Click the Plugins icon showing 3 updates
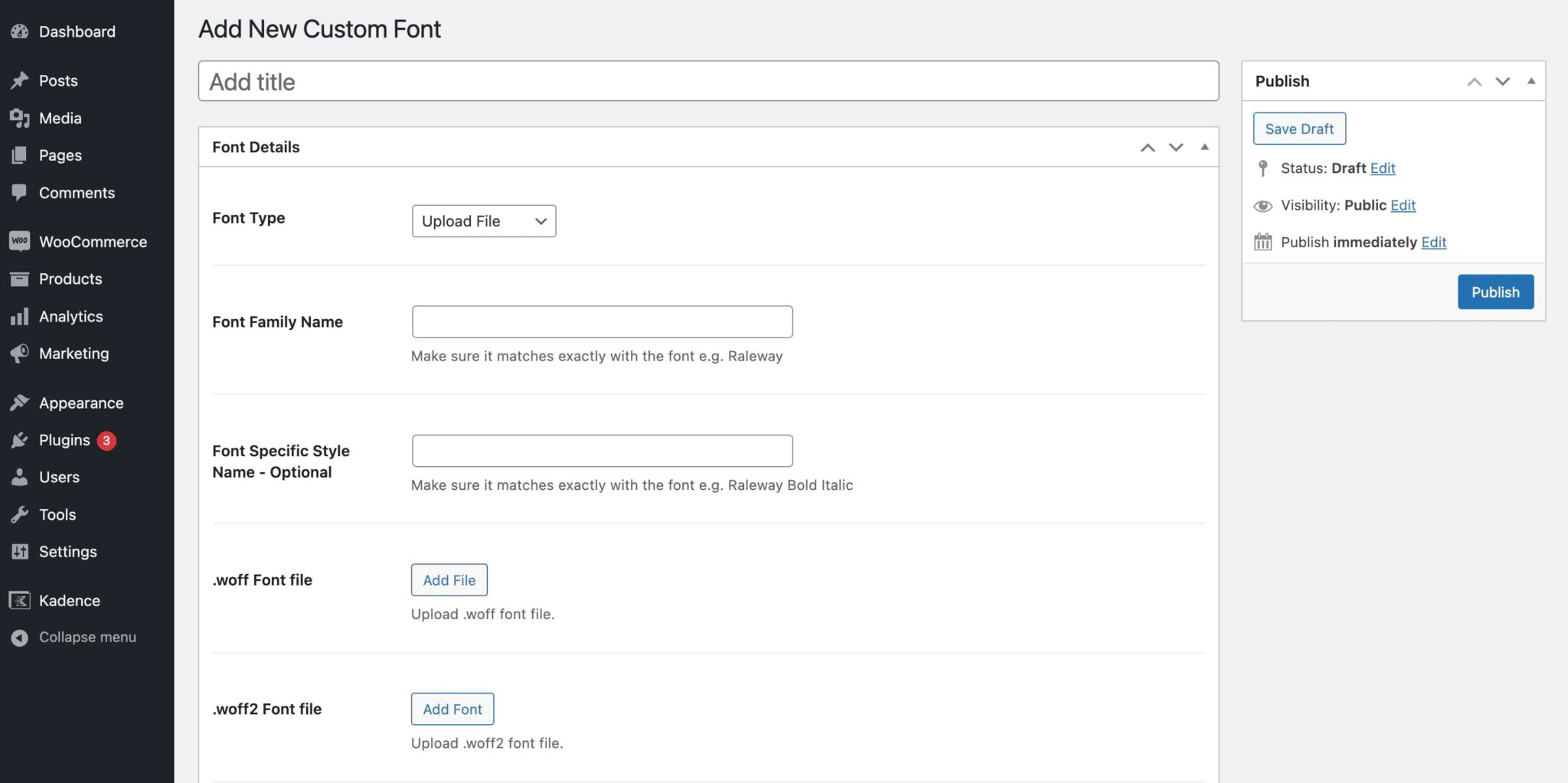This screenshot has height=783, width=1568. [21, 440]
